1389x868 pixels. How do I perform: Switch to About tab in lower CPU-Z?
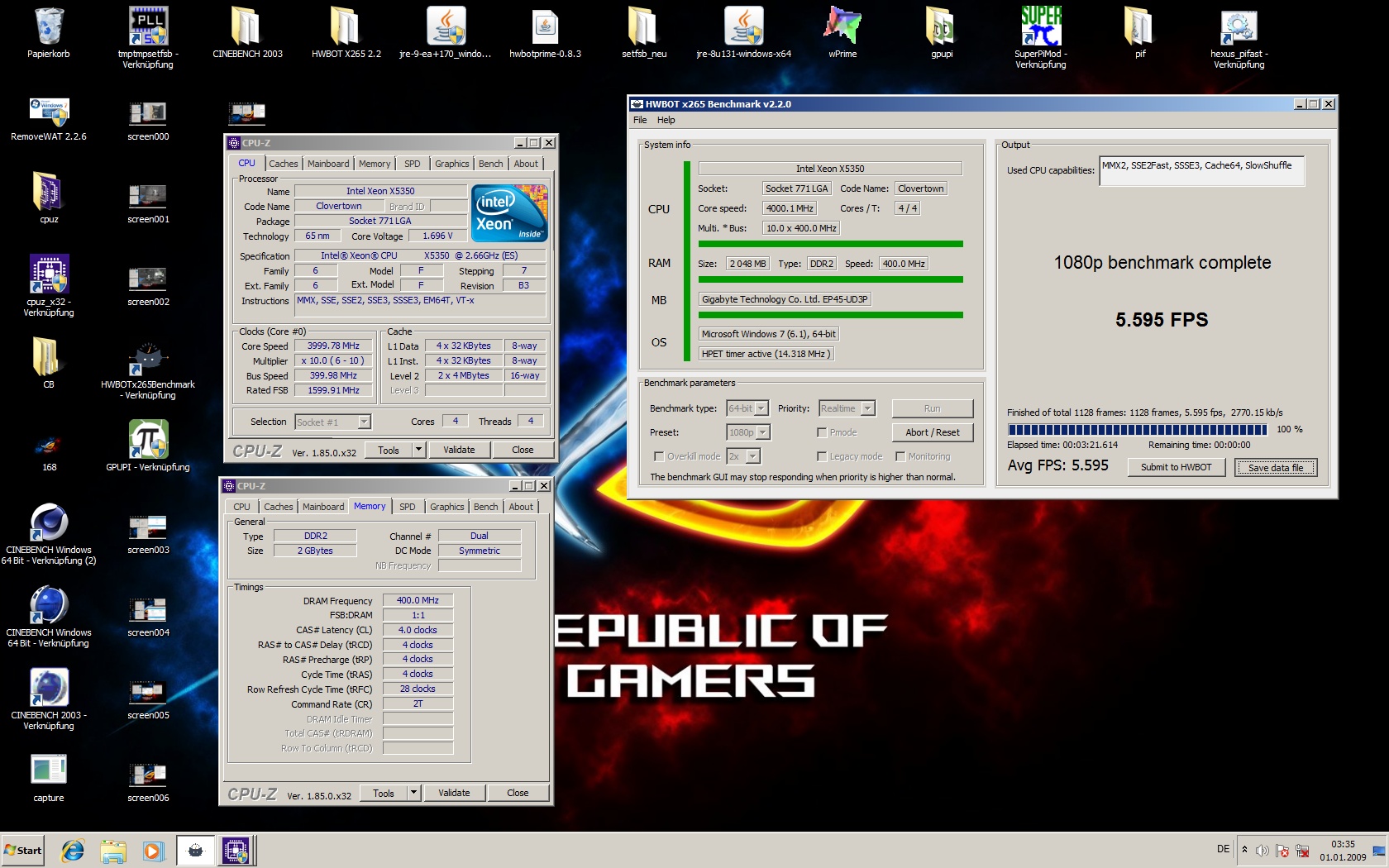click(521, 507)
